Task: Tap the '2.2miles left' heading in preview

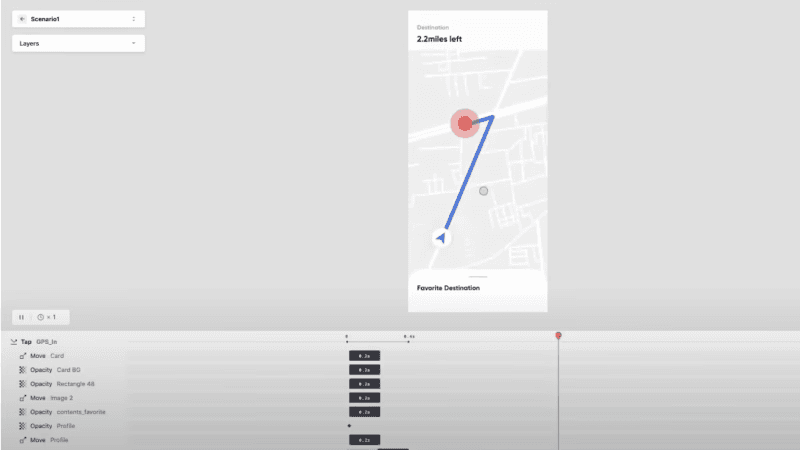Action: 439,39
